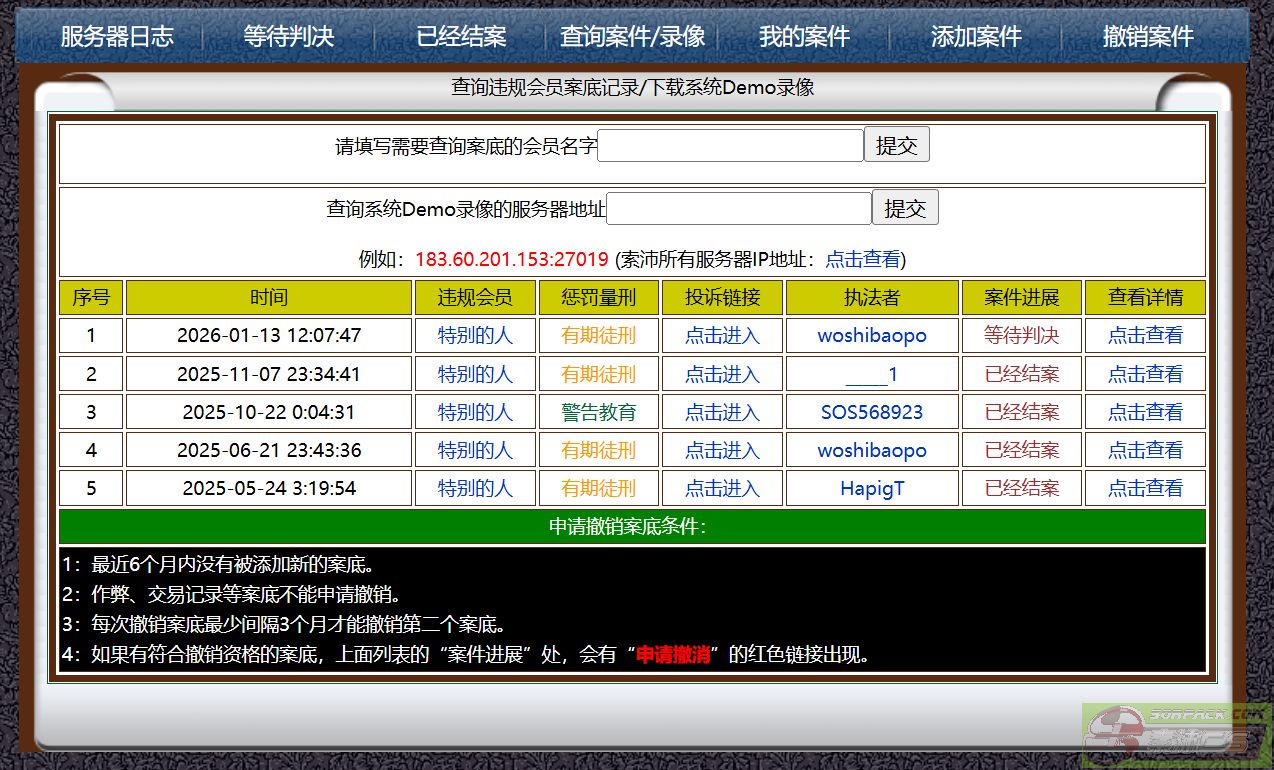This screenshot has height=770, width=1274.
Task: Open enforcer SOS568923 profile link
Action: 872,412
